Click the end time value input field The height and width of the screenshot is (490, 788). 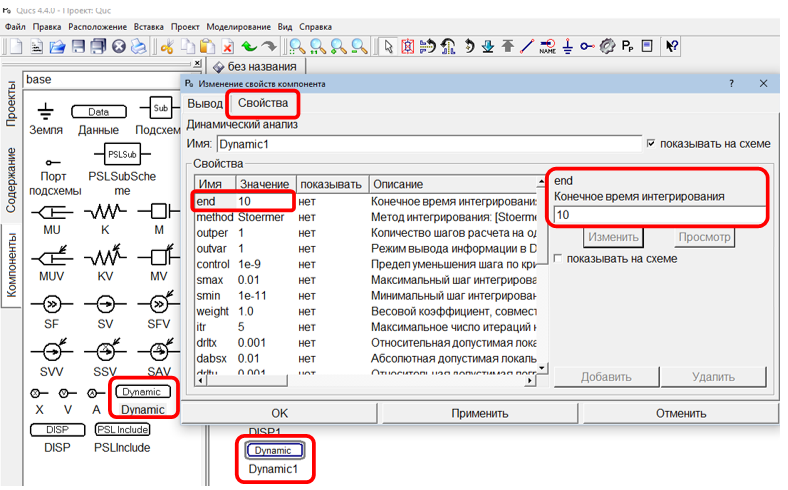pyautogui.click(x=658, y=215)
